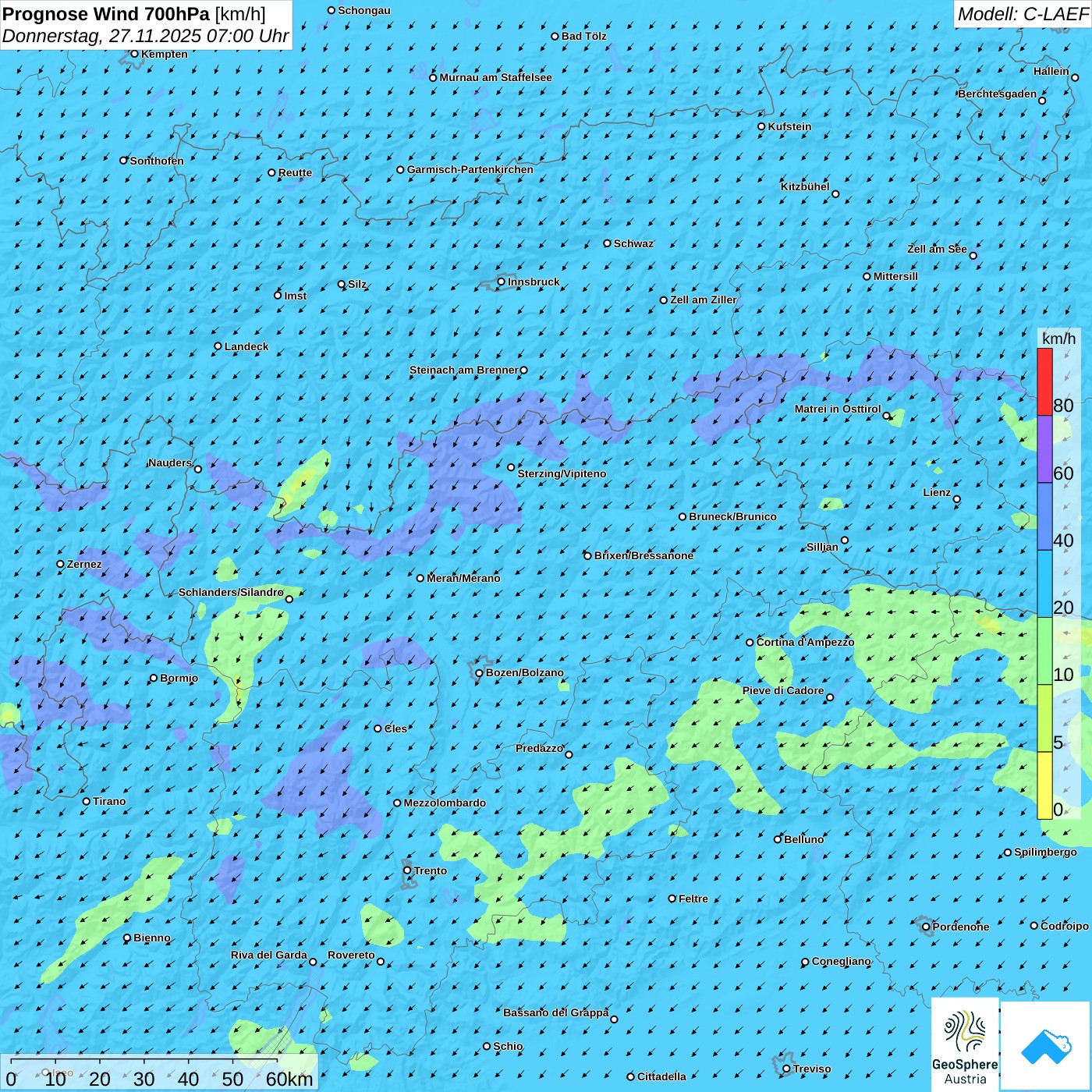This screenshot has width=1092, height=1092.
Task: Click the 'Bruneck/Brunico' label
Action: [732, 516]
